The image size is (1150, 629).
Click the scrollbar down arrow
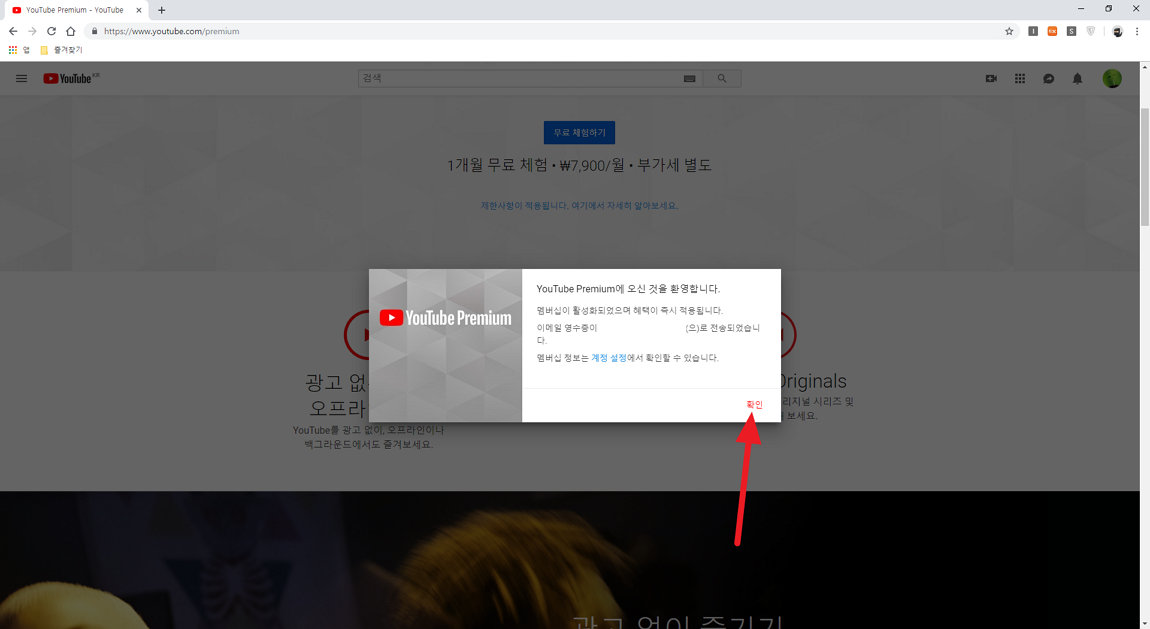pyautogui.click(x=1144, y=624)
